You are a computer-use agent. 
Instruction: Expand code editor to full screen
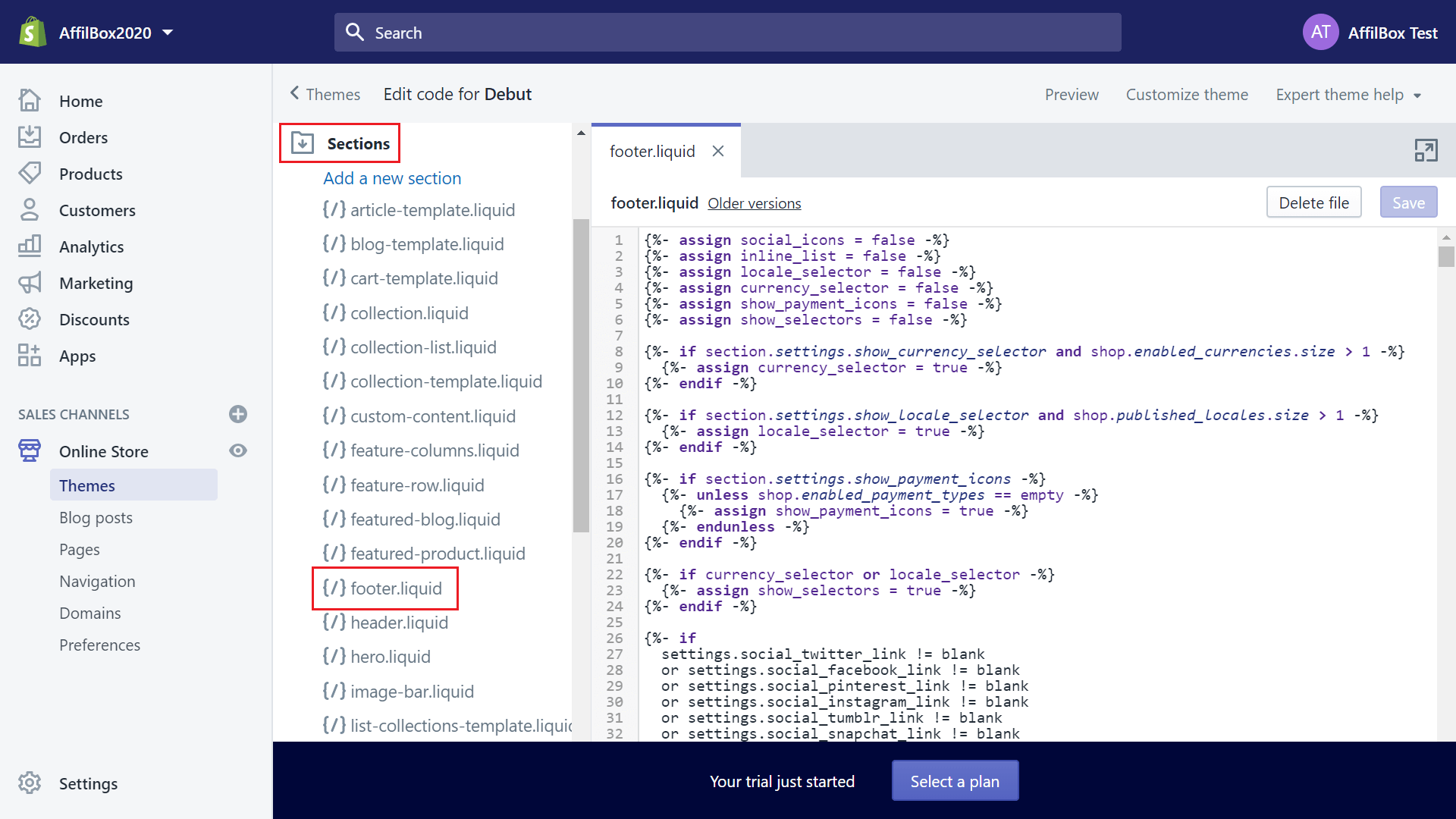(x=1426, y=150)
